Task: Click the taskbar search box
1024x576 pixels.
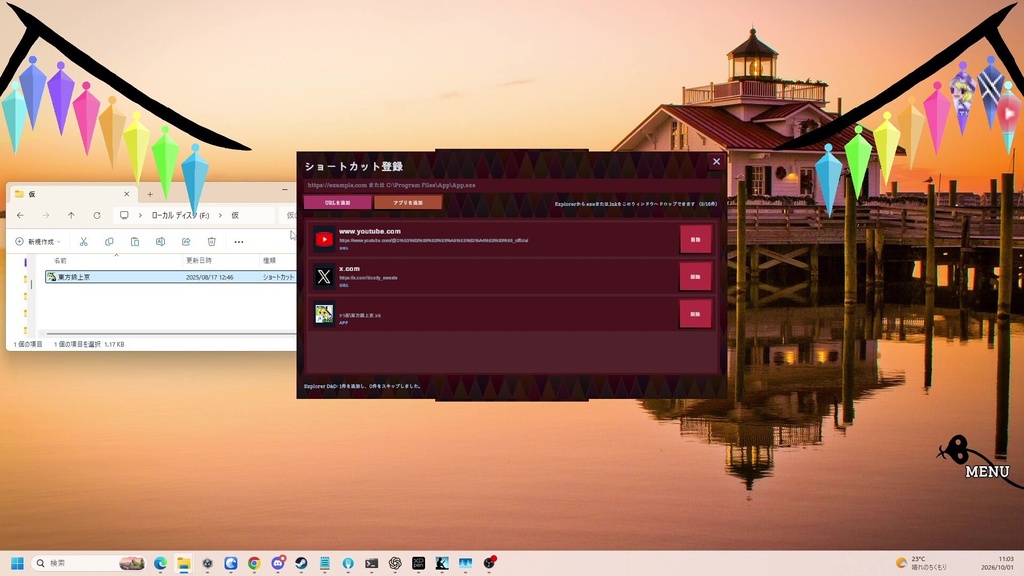Action: click(x=89, y=563)
